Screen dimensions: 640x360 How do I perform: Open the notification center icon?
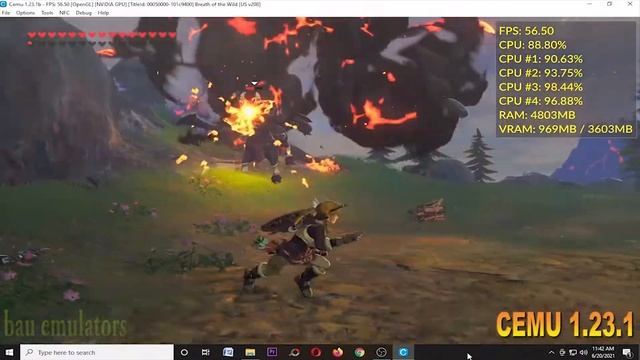pyautogui.click(x=627, y=352)
